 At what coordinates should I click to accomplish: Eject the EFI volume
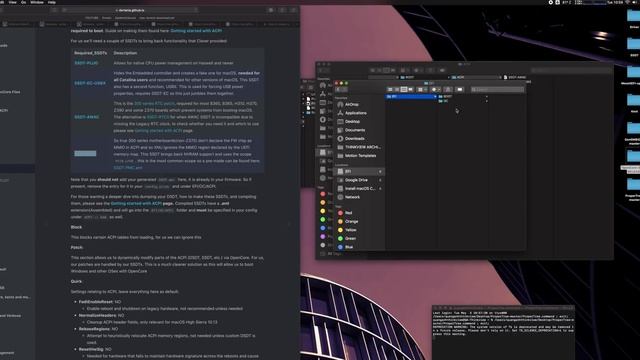coord(380,172)
